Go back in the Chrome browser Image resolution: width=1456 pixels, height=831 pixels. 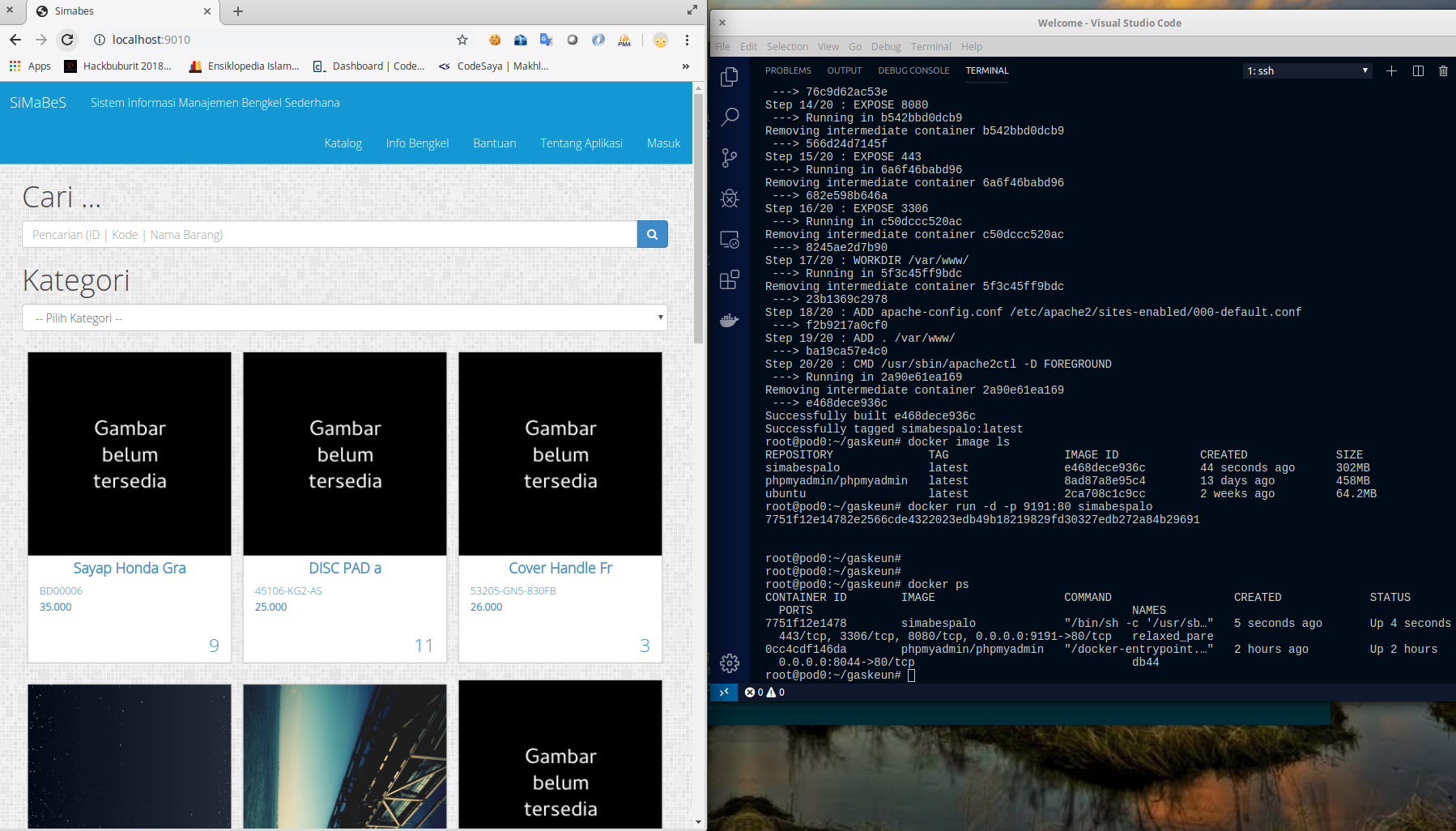15,40
